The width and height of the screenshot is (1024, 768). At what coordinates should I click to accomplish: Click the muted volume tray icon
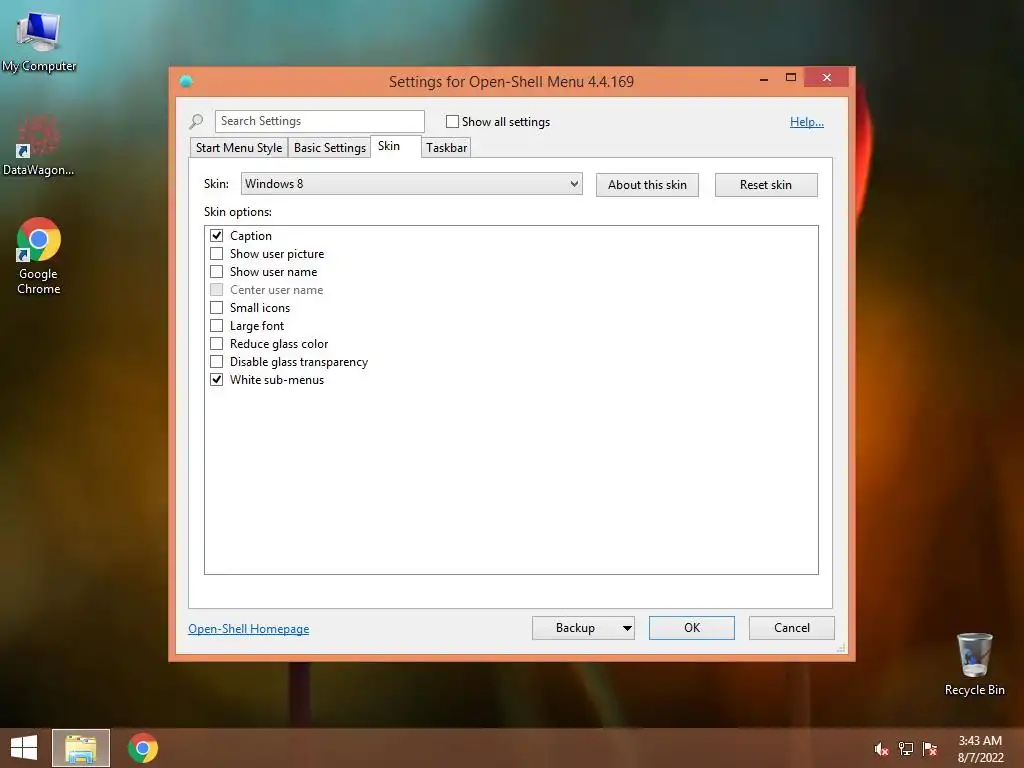click(x=881, y=749)
